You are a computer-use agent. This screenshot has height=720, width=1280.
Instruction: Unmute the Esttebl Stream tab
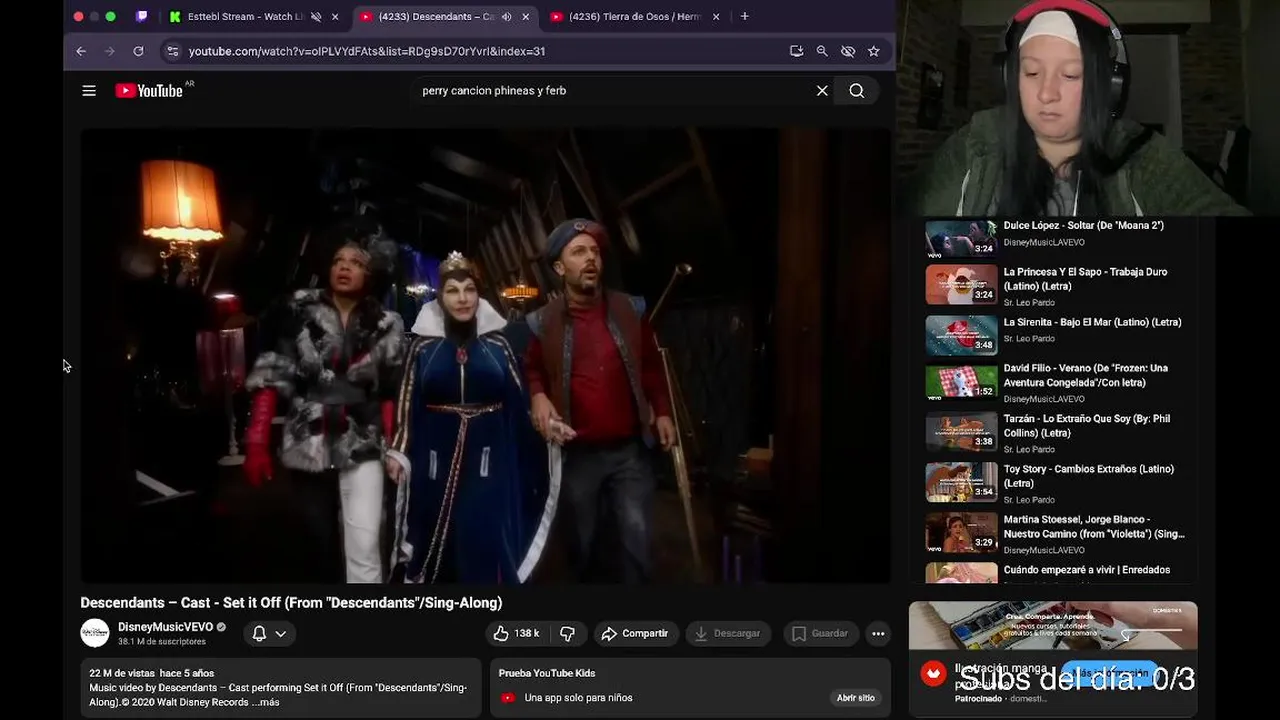[316, 17]
